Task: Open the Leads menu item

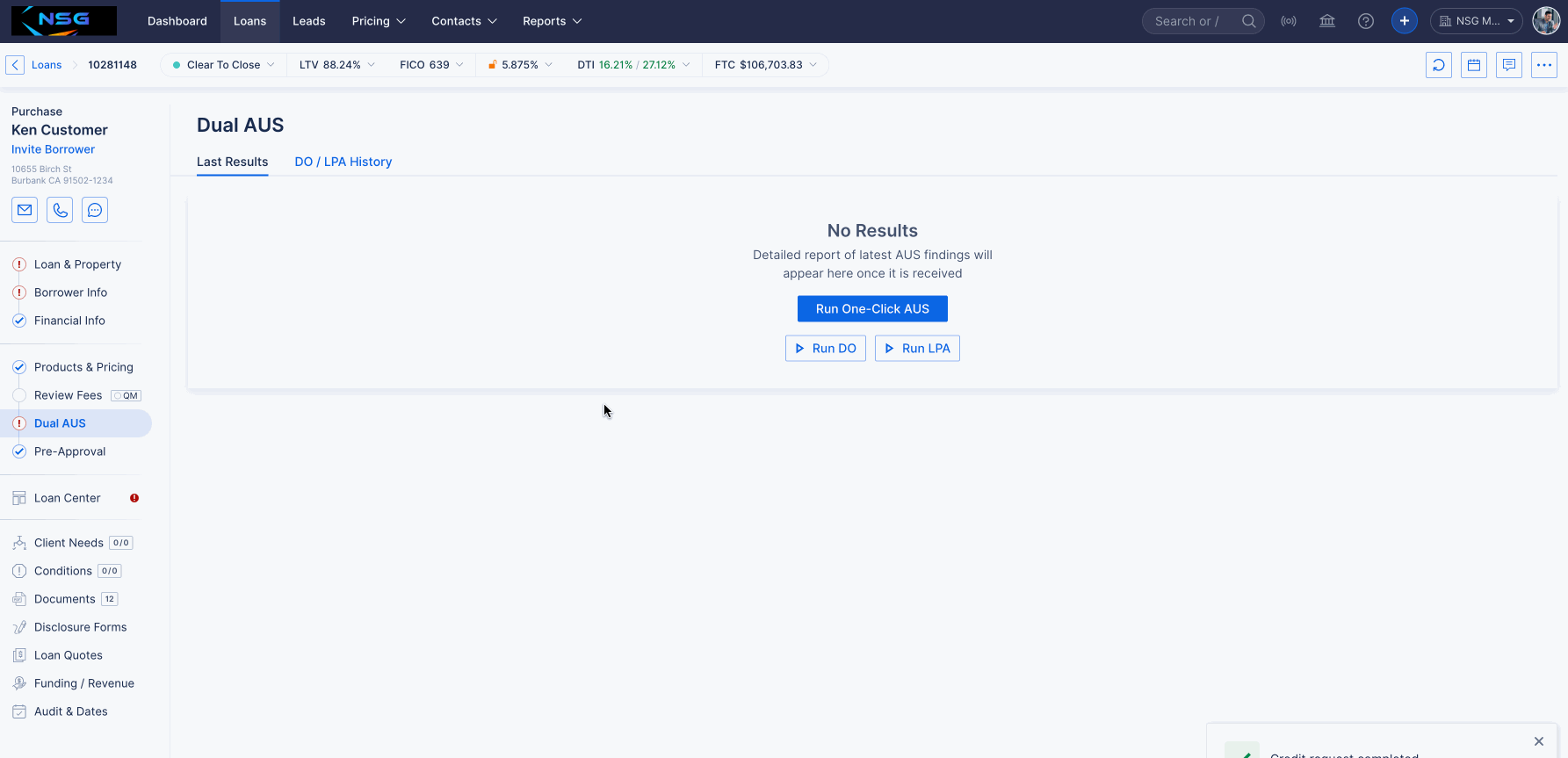Action: [309, 21]
